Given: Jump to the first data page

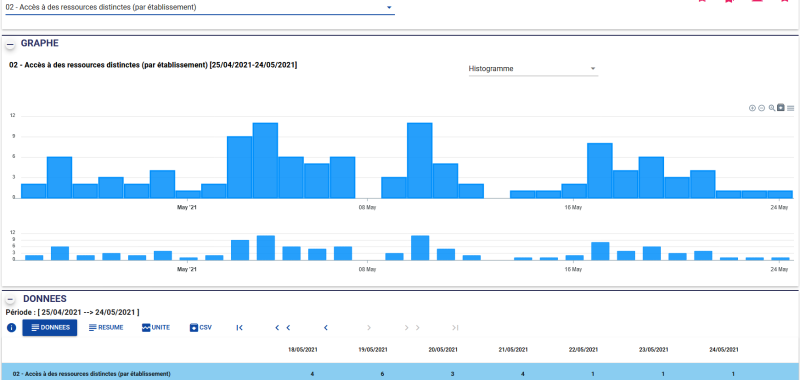Looking at the screenshot, I should click(x=239, y=327).
